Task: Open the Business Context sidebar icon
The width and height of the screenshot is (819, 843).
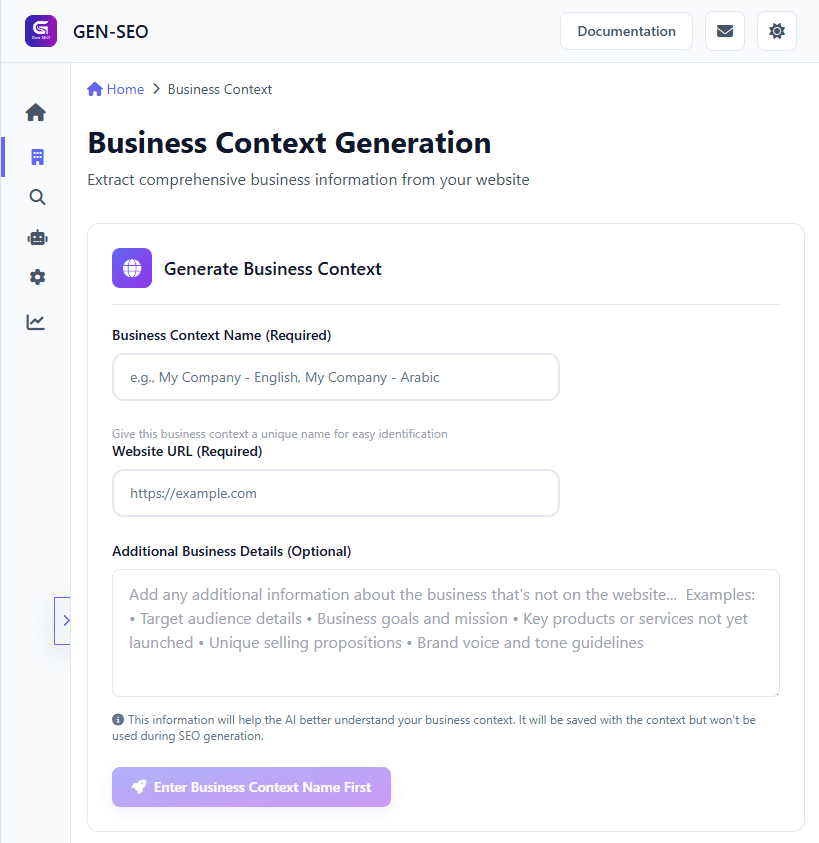Action: (36, 156)
